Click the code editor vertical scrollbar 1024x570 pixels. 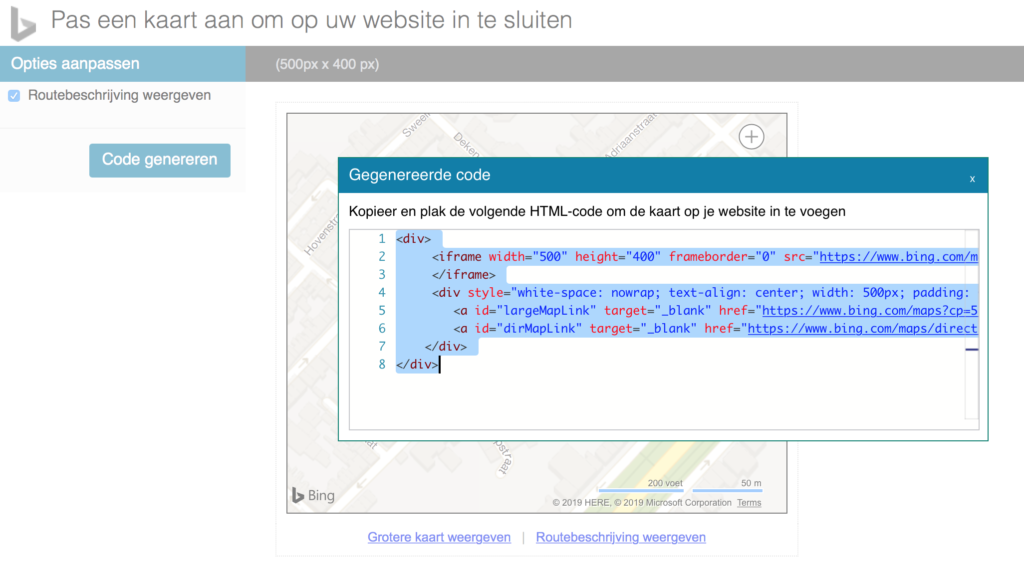click(972, 325)
